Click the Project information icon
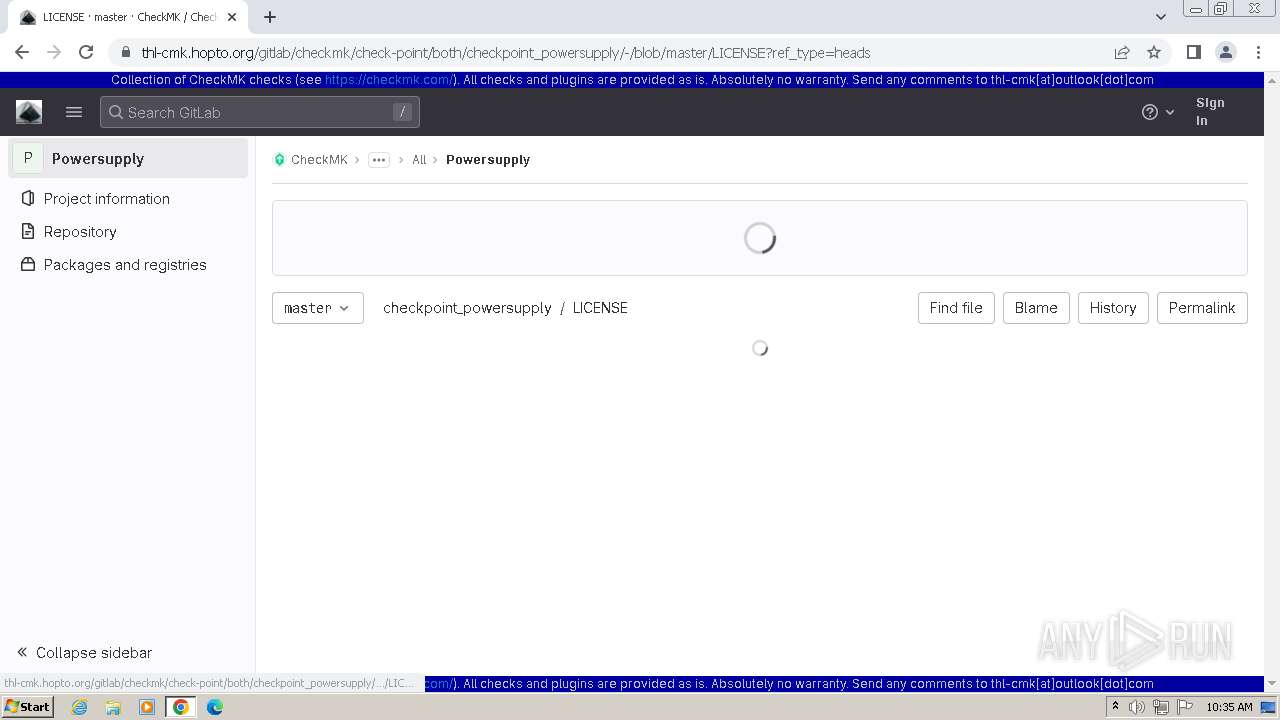This screenshot has height=720, width=1280. click(27, 198)
